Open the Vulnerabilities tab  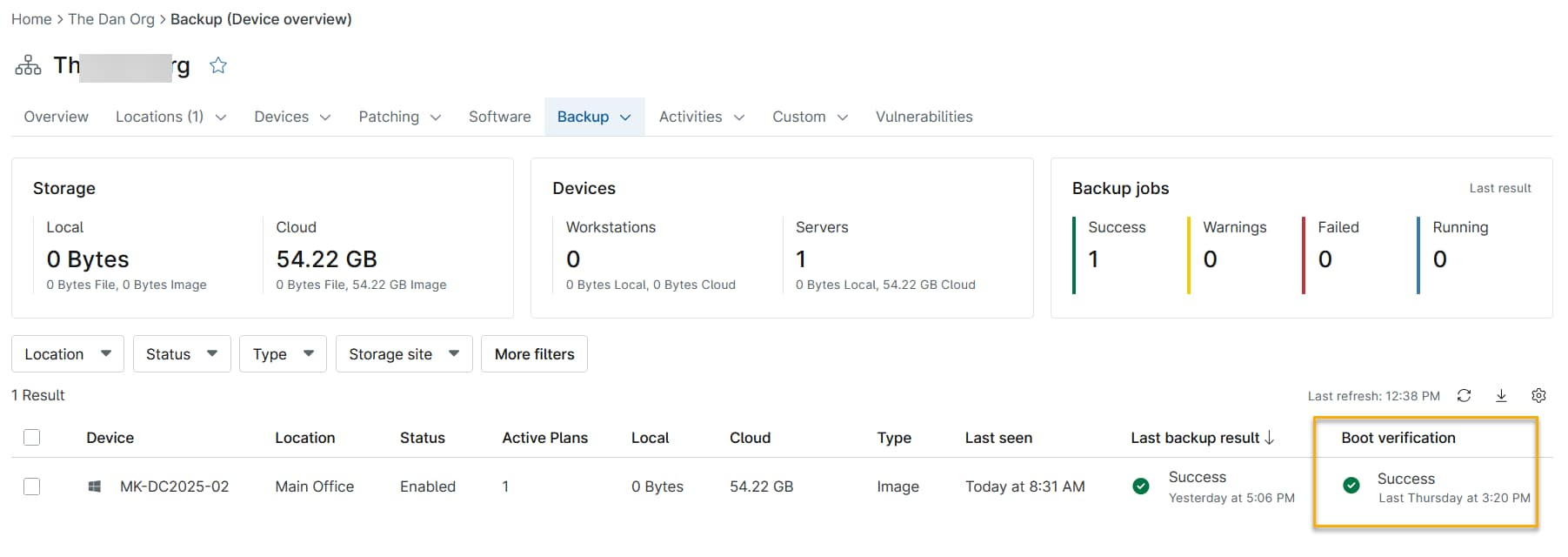click(924, 117)
